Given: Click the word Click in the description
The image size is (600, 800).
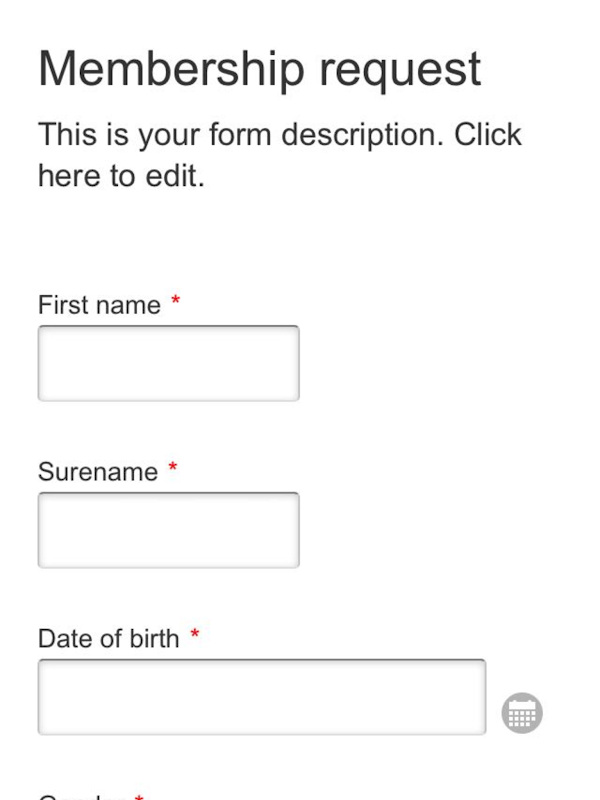Looking at the screenshot, I should pyautogui.click(x=488, y=134).
